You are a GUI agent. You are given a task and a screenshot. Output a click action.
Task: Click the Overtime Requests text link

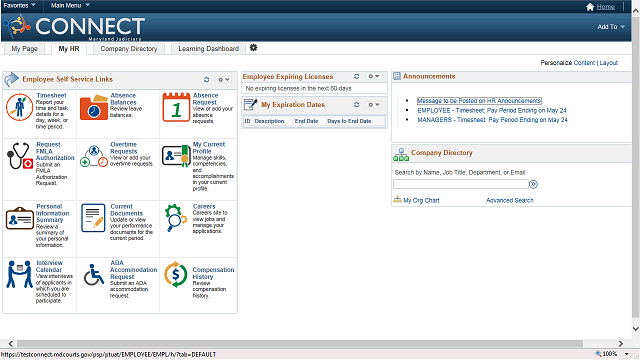pos(124,148)
